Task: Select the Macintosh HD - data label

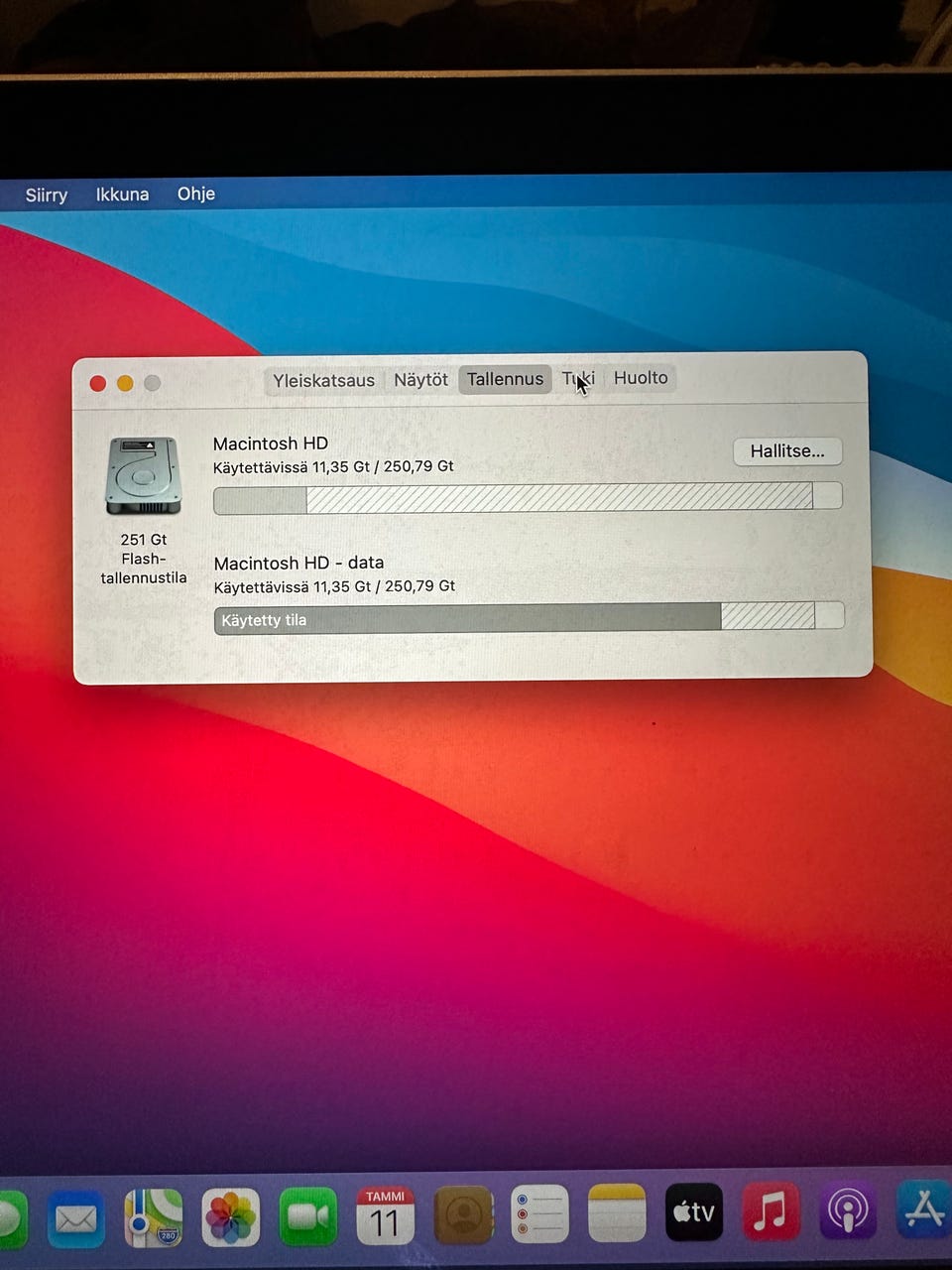Action: pos(298,563)
